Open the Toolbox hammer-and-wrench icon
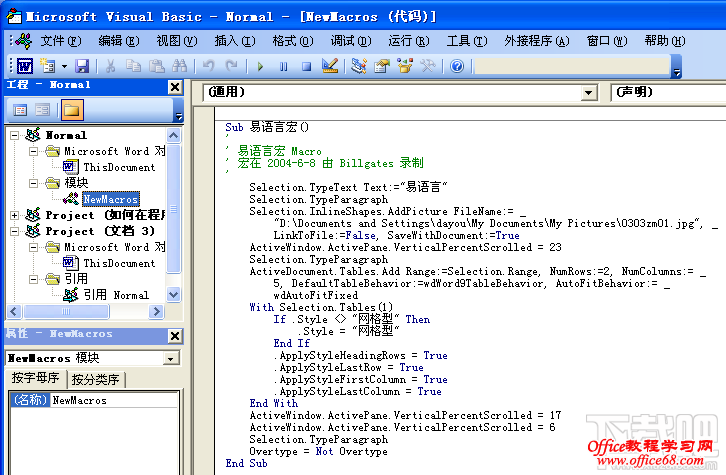Image resolution: width=726 pixels, height=475 pixels. pos(428,66)
